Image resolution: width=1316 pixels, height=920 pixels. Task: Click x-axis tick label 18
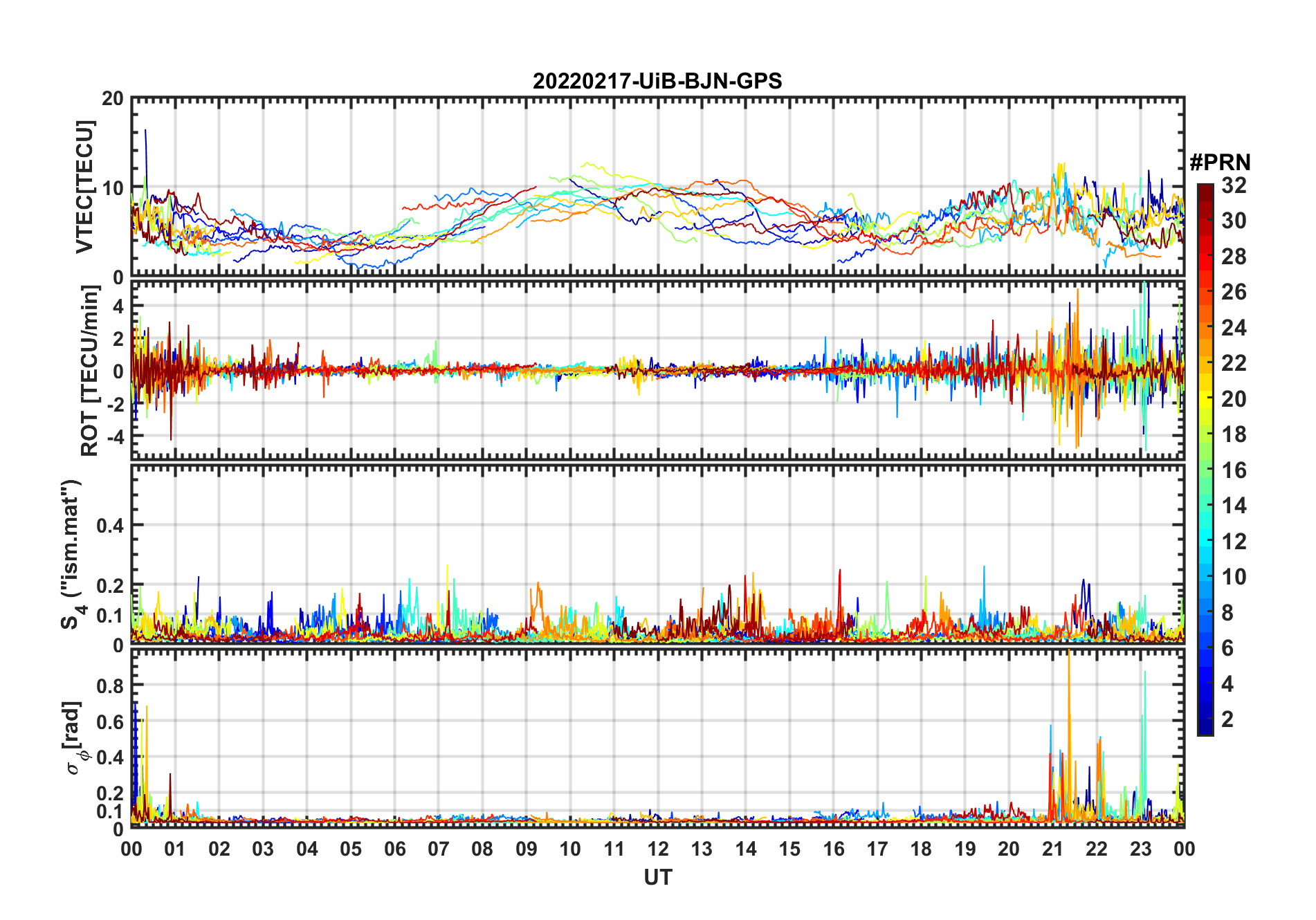tap(921, 849)
